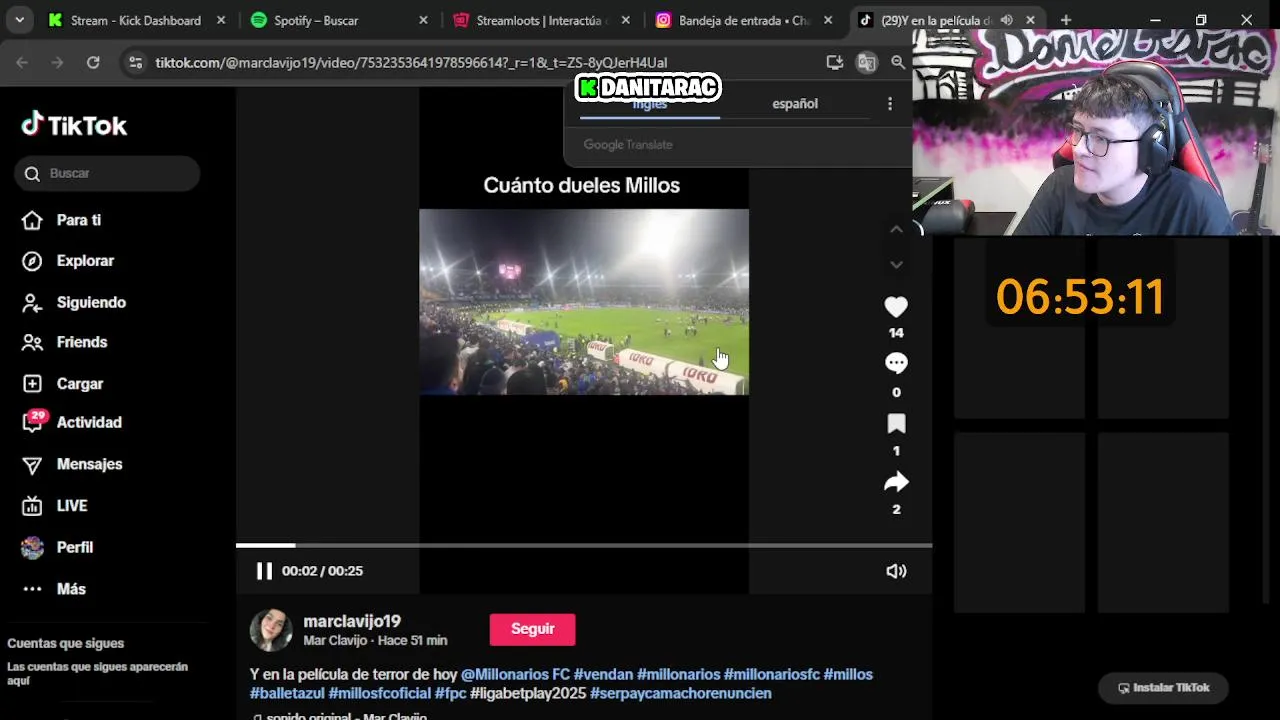The image size is (1280, 720).
Task: Open the marclavijo19 username link
Action: (x=352, y=621)
